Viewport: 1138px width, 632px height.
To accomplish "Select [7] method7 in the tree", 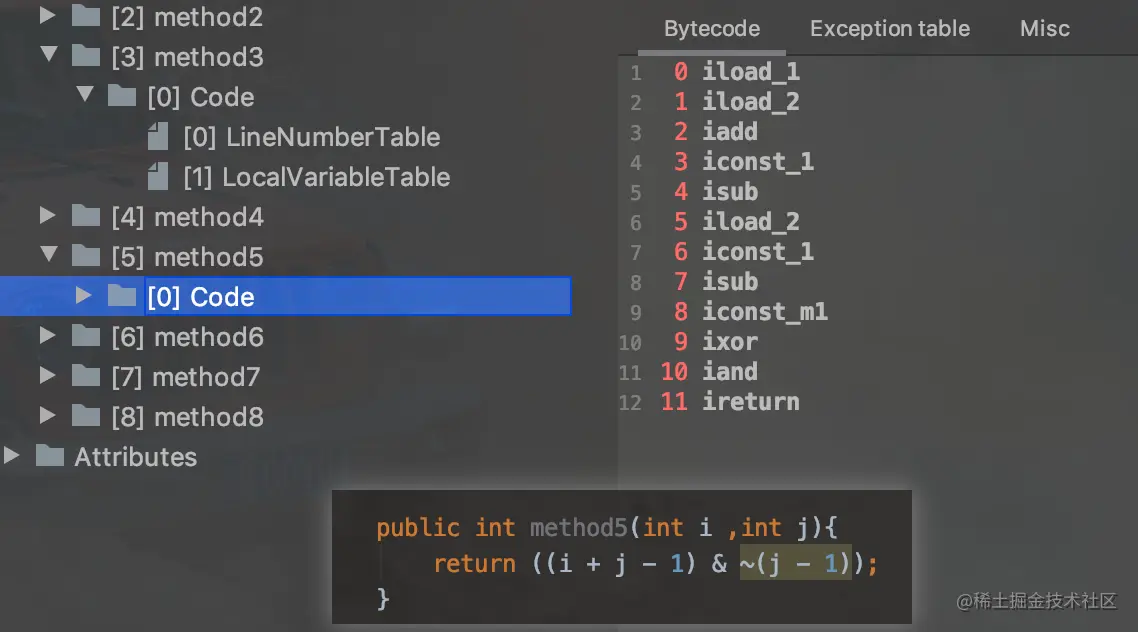I will [x=186, y=377].
